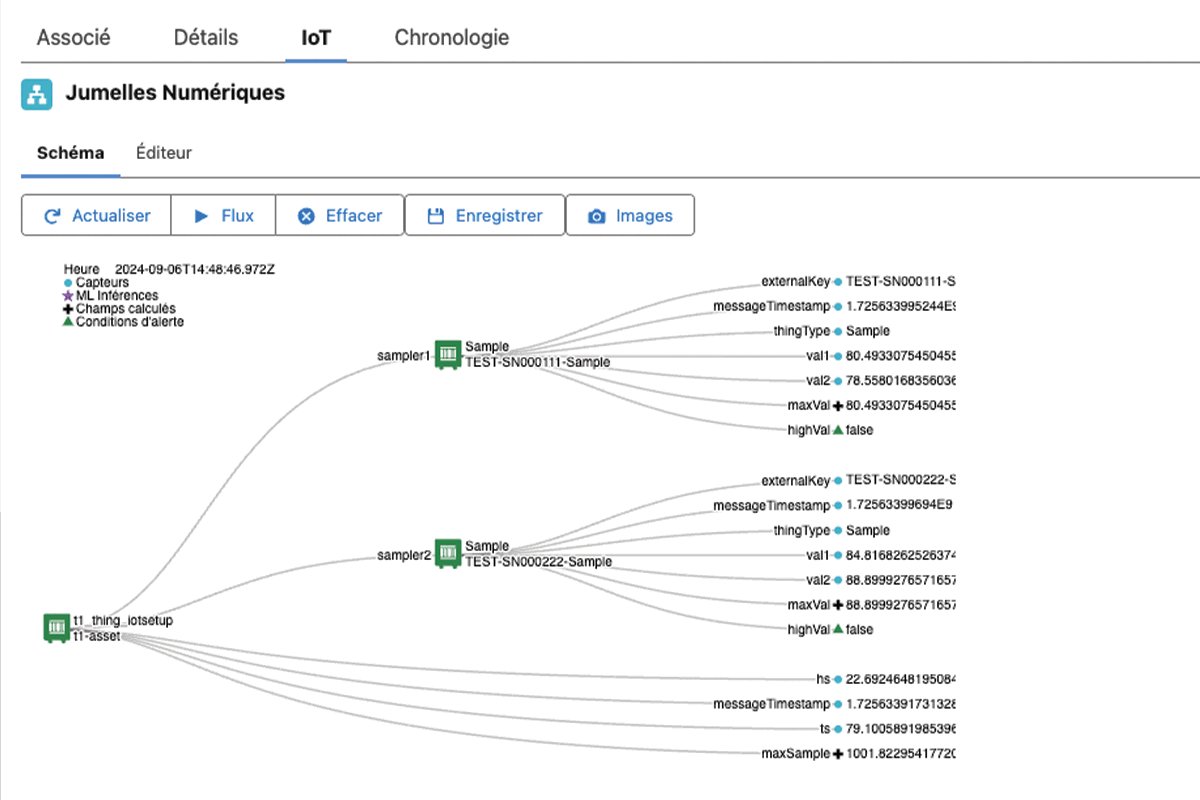Click sampler2 highVal alert triangle
Screen dimensions: 1200x800
click(x=838, y=629)
